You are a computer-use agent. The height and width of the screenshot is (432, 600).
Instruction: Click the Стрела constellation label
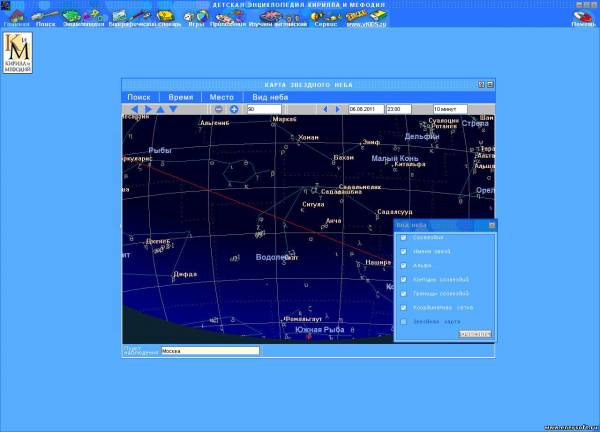point(475,123)
